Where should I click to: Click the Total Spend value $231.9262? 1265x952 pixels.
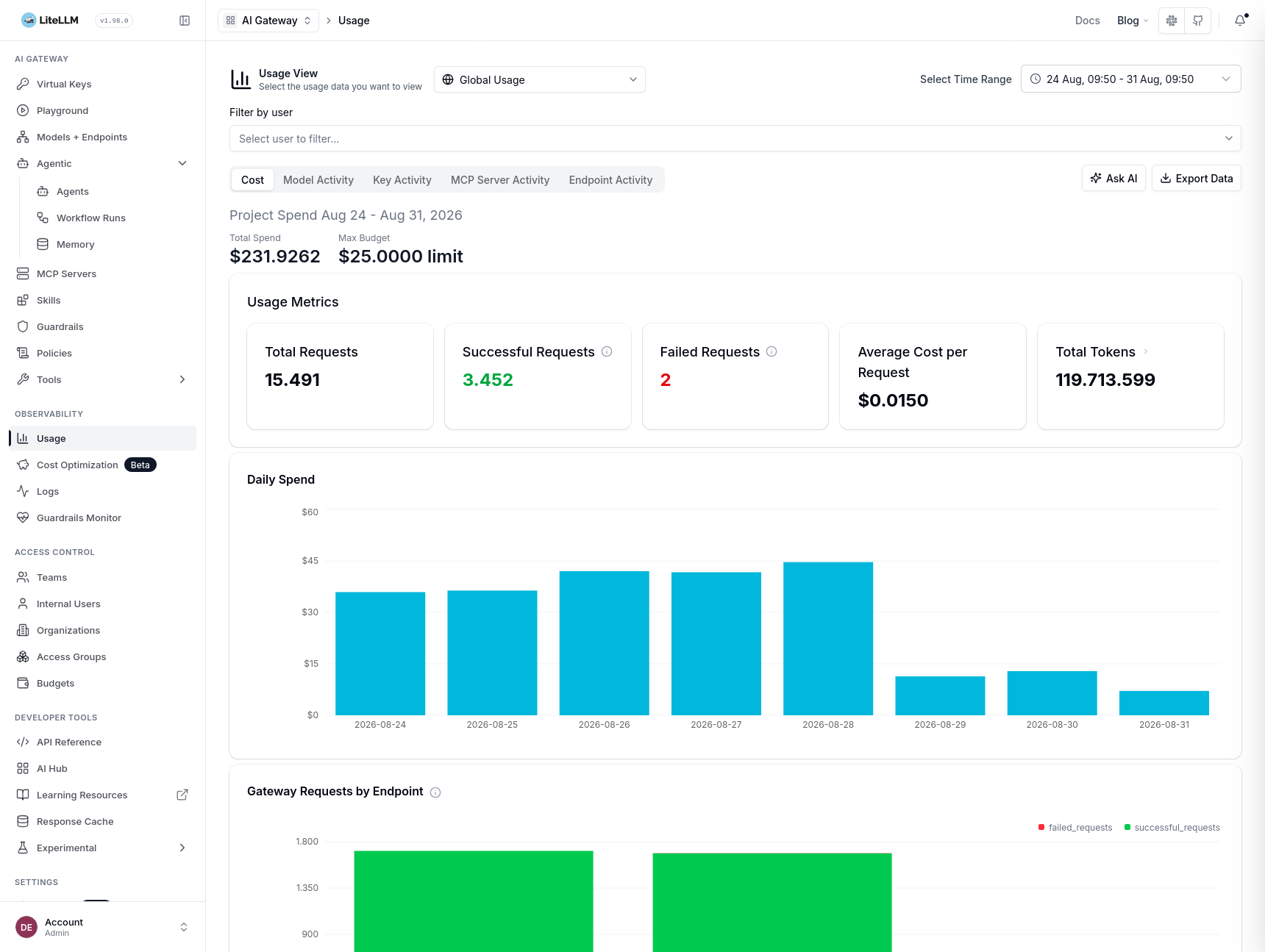275,256
